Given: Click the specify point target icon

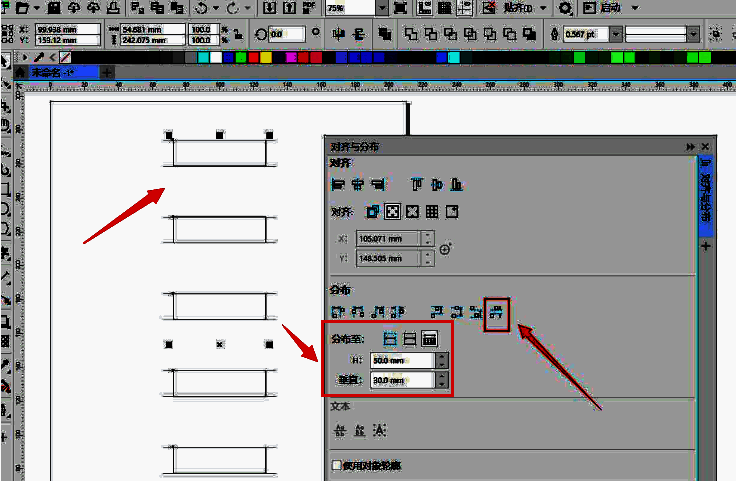Looking at the screenshot, I should (446, 249).
